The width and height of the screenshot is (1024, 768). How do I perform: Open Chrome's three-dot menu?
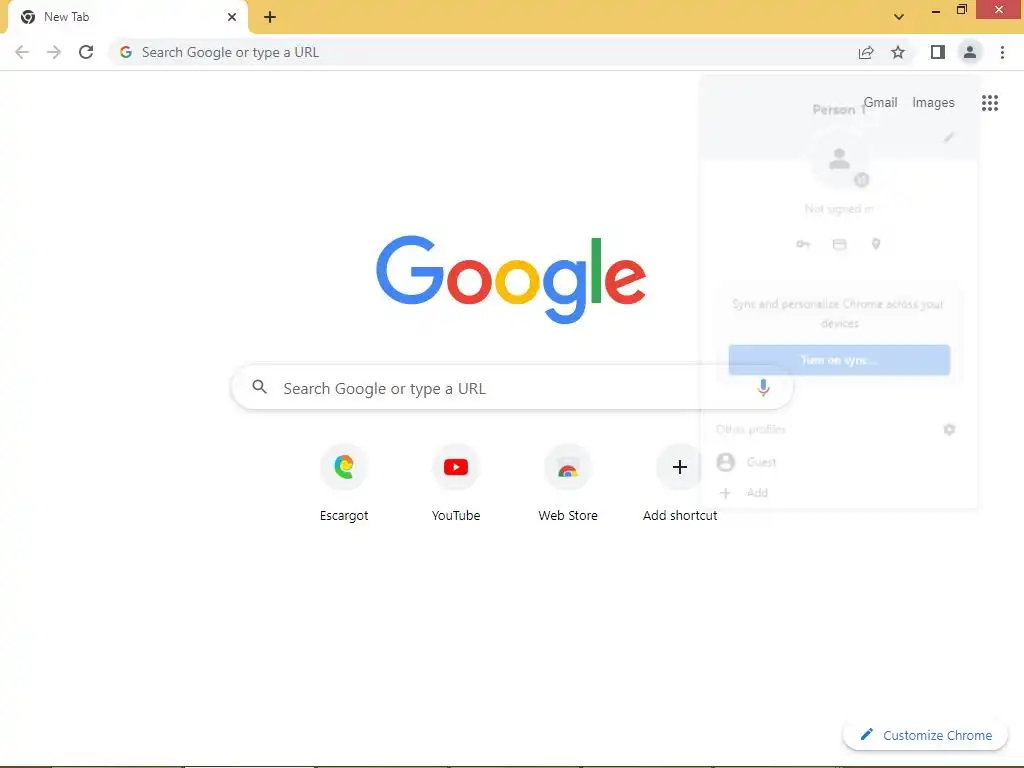point(1002,52)
